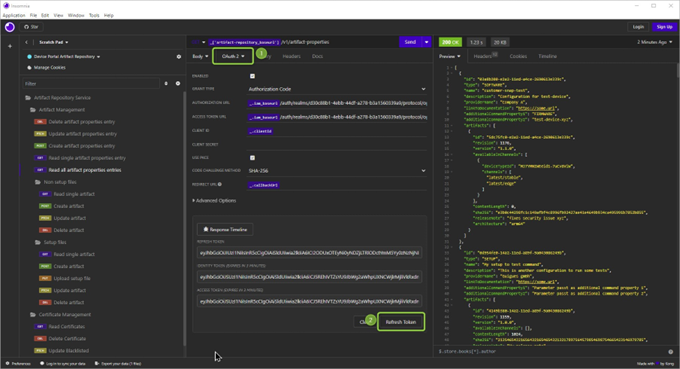Click the filter help icon at bottom right

pos(670,352)
